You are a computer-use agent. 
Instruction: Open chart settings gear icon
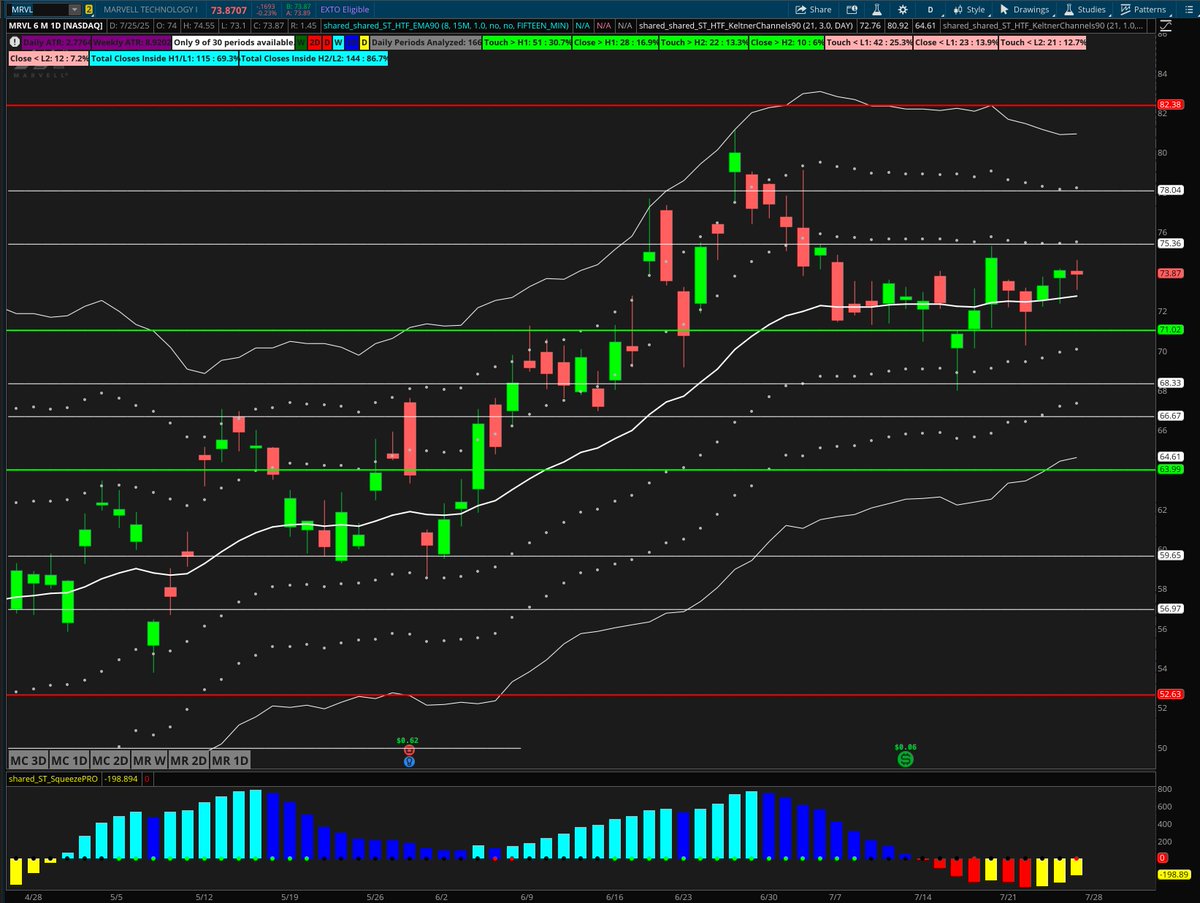[902, 9]
